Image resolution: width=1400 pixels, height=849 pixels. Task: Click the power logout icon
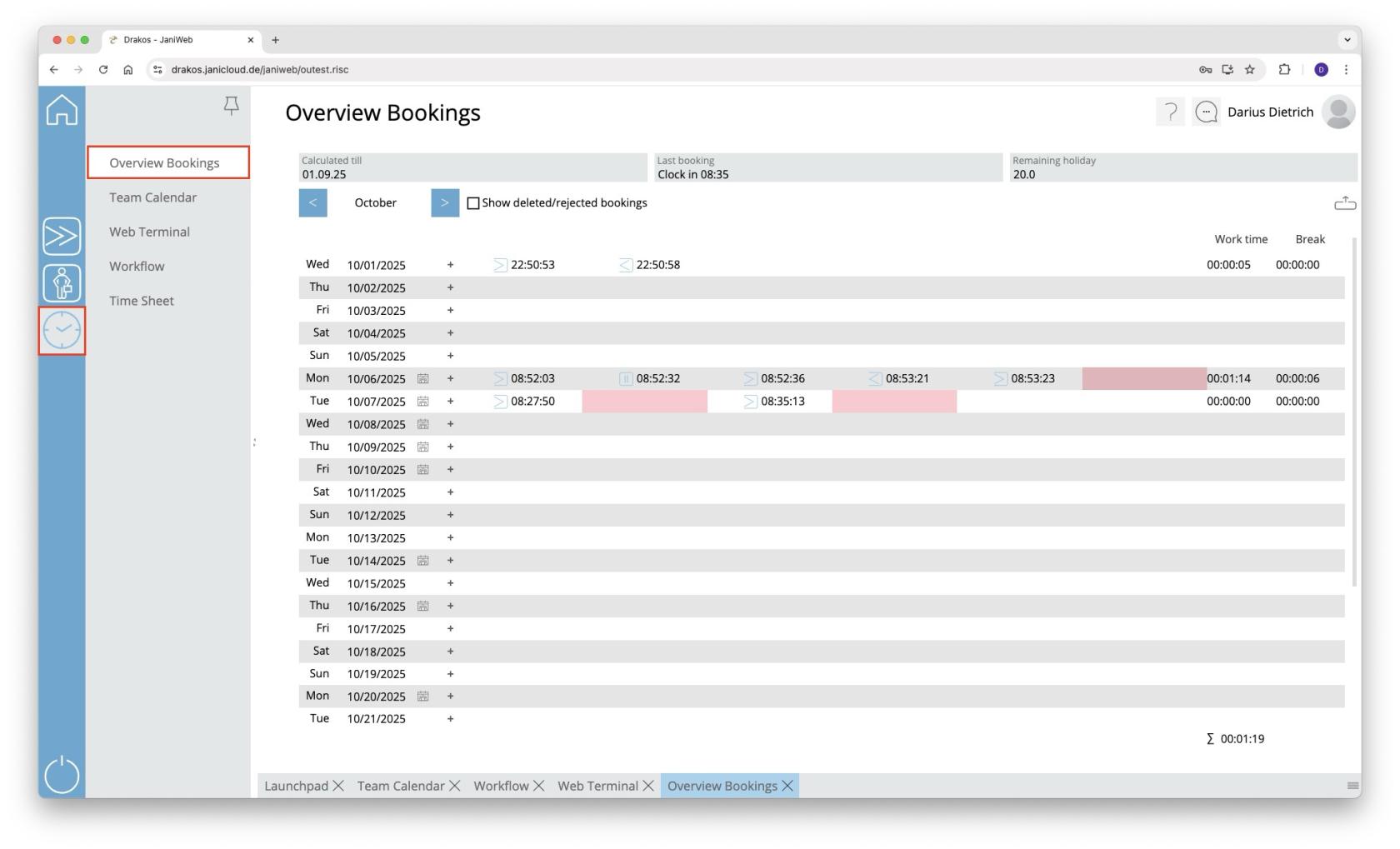pos(62,775)
